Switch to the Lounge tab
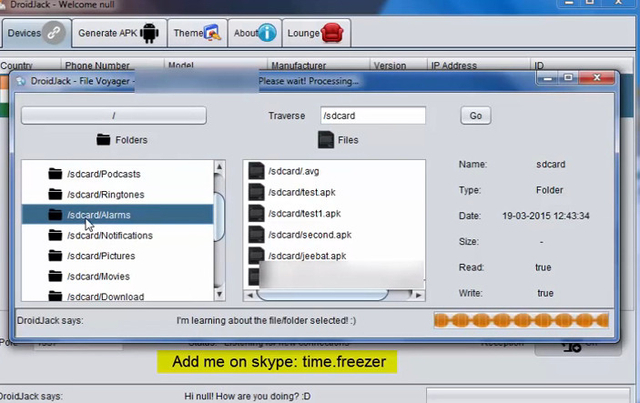The height and width of the screenshot is (403, 640). click(x=316, y=33)
